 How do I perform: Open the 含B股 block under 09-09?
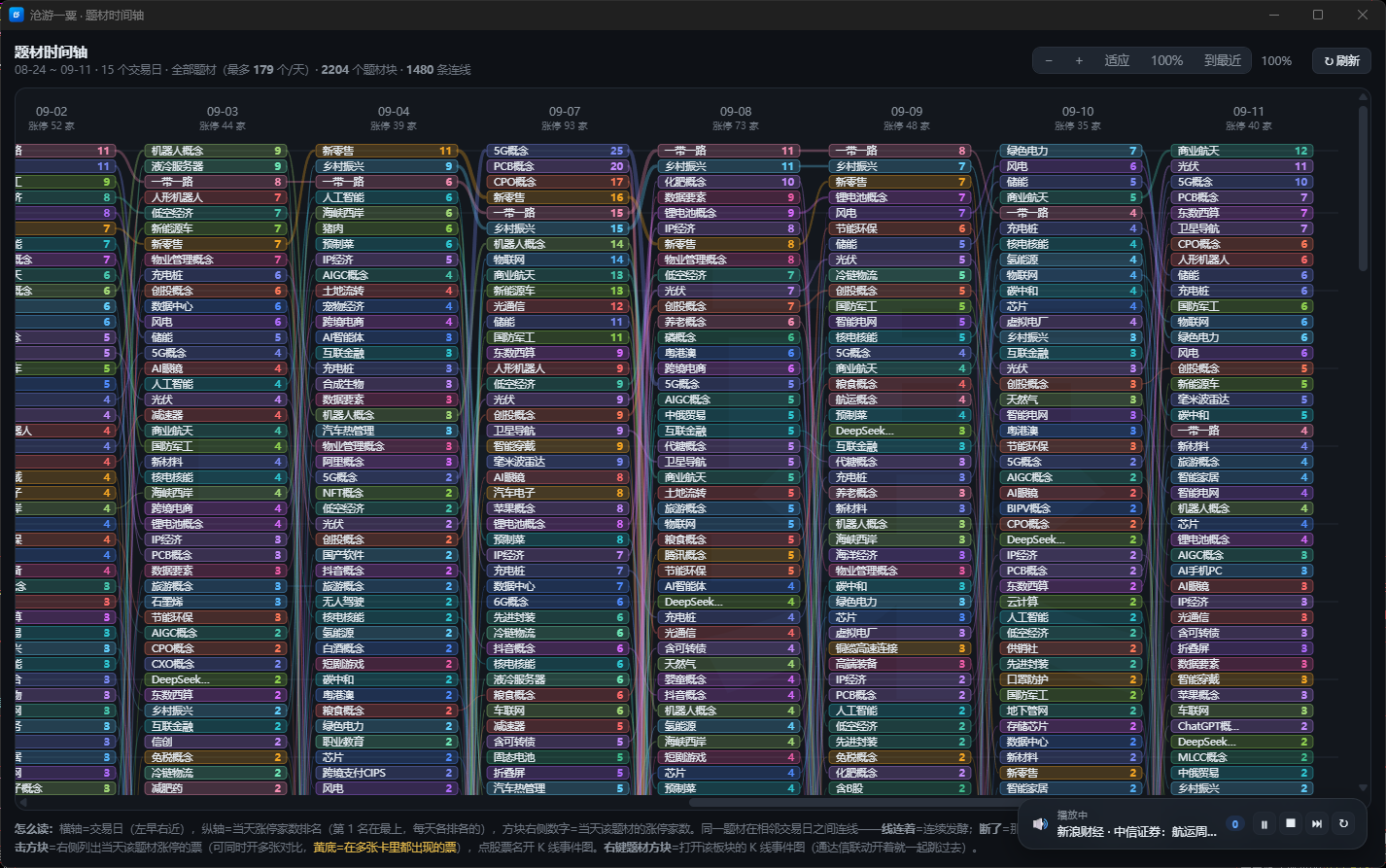tap(900, 788)
